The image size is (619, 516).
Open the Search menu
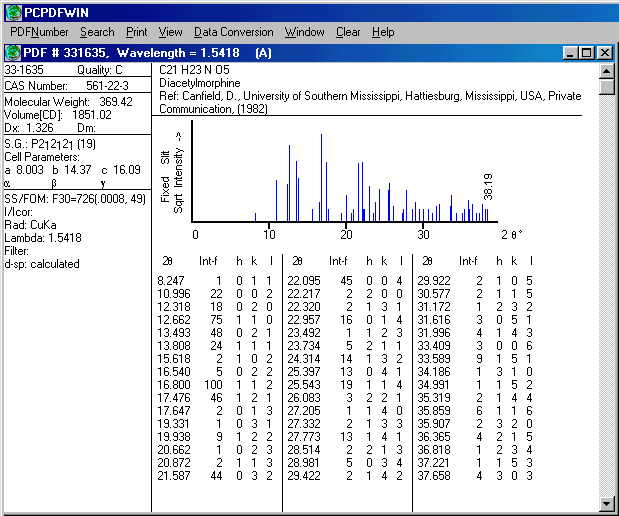coord(97,32)
